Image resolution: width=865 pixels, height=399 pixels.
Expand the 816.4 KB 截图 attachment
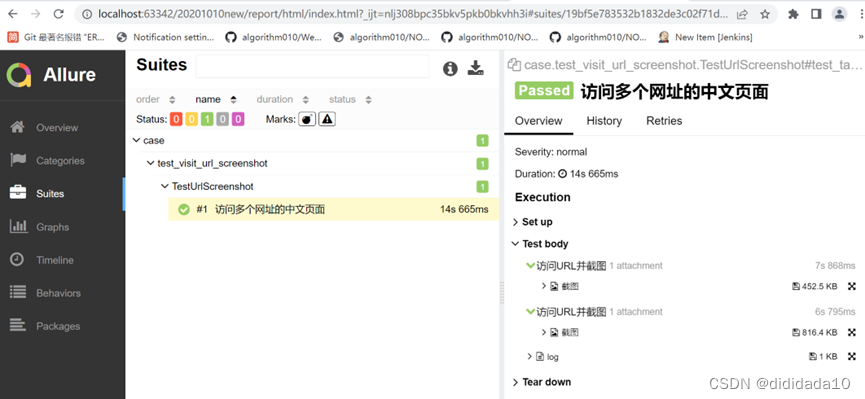tap(544, 332)
